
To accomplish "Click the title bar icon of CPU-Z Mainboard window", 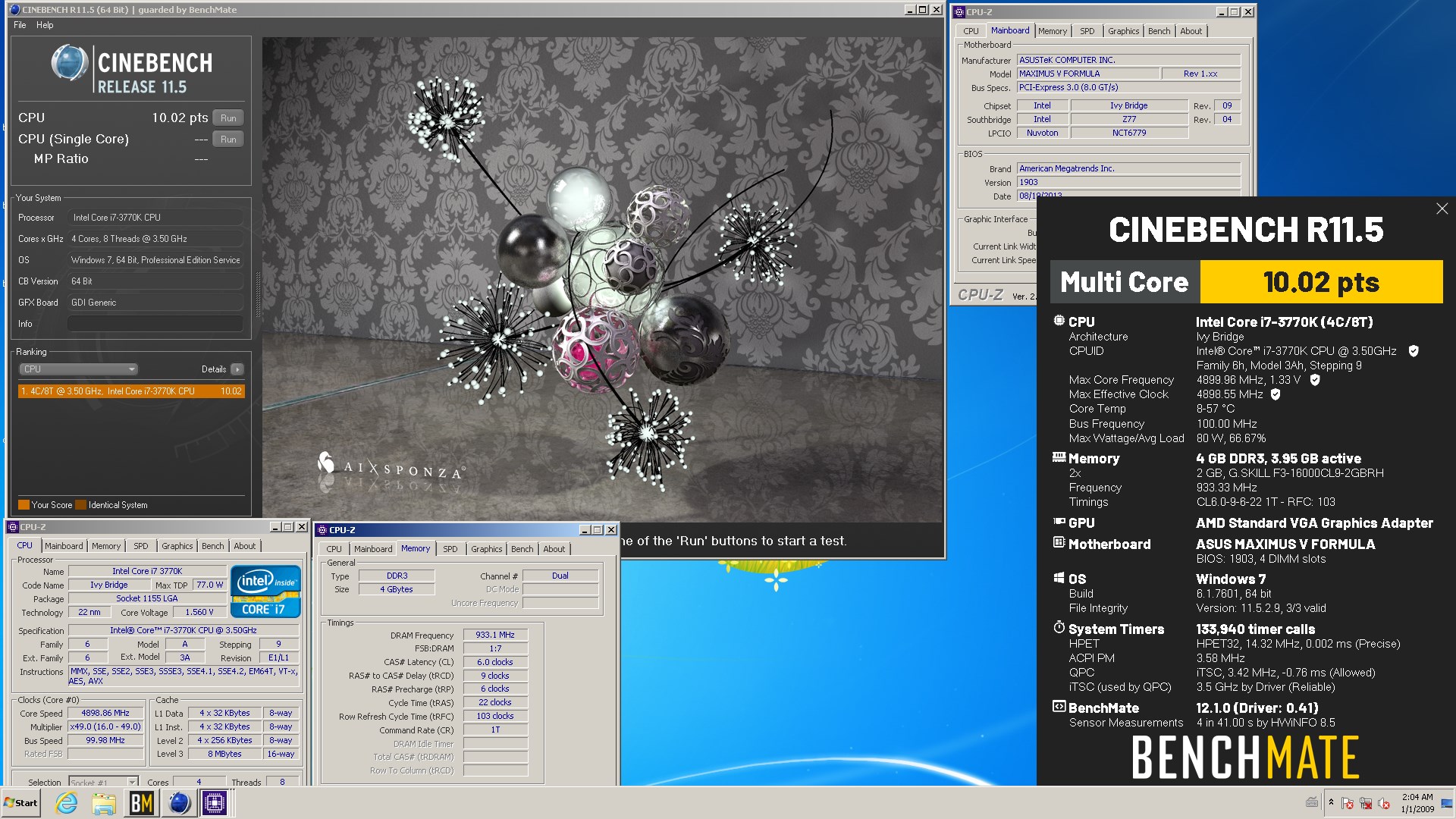I will coord(959,12).
